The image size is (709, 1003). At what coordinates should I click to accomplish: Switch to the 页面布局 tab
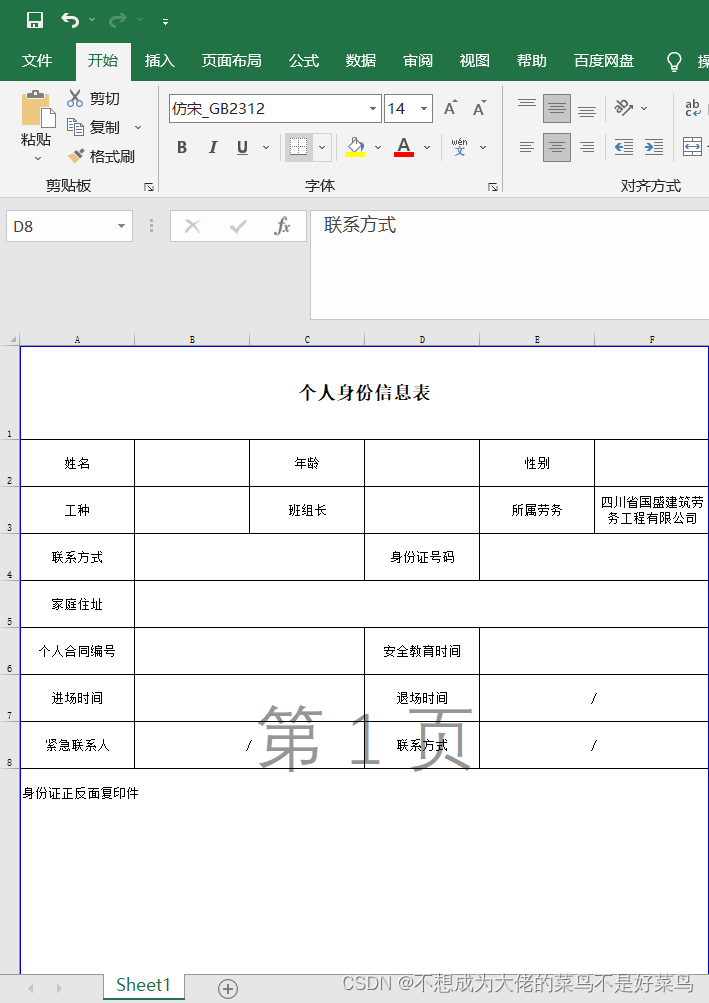point(232,61)
